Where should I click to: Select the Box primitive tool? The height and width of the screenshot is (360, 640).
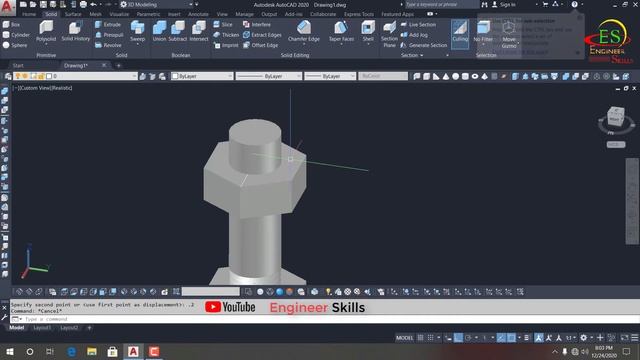(11, 24)
